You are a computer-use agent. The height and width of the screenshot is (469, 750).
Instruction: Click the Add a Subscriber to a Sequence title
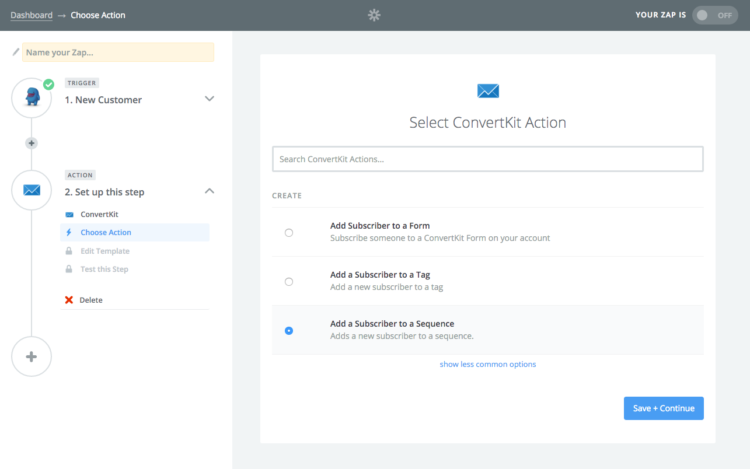point(392,324)
